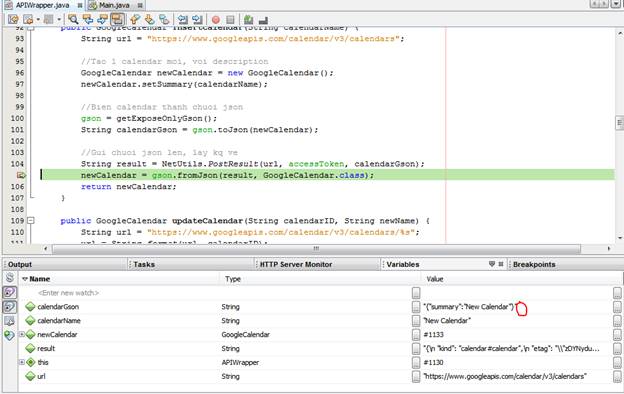This screenshot has width=624, height=394.
Task: Click editor vertical scrollbar down arrow
Action: click(x=620, y=238)
